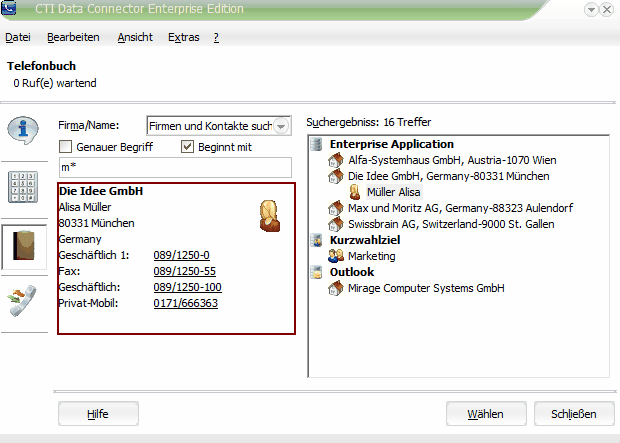620x443 pixels.
Task: Open the Datei menu
Action: [x=18, y=37]
